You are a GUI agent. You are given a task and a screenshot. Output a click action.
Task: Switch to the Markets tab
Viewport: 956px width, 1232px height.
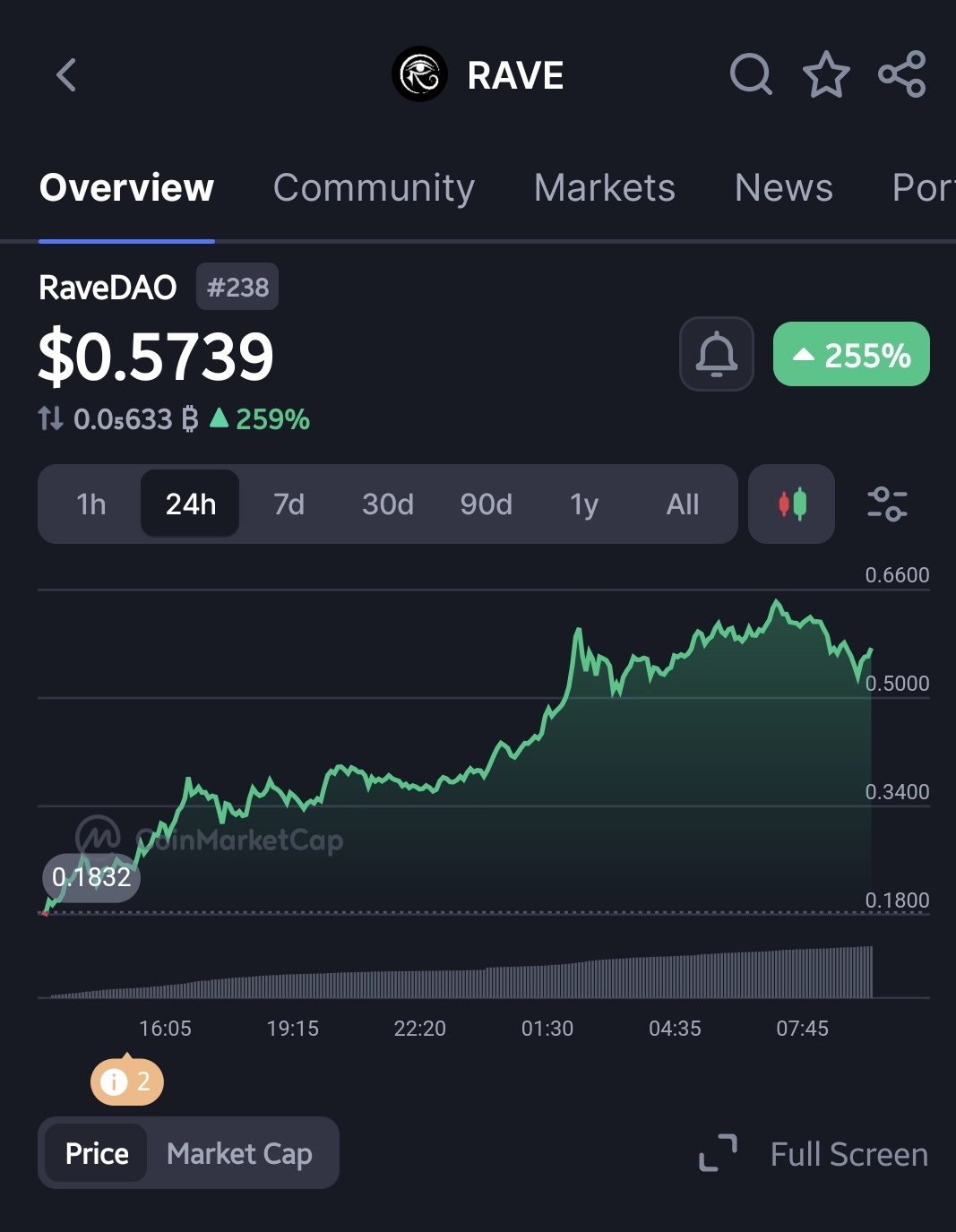[x=604, y=188]
